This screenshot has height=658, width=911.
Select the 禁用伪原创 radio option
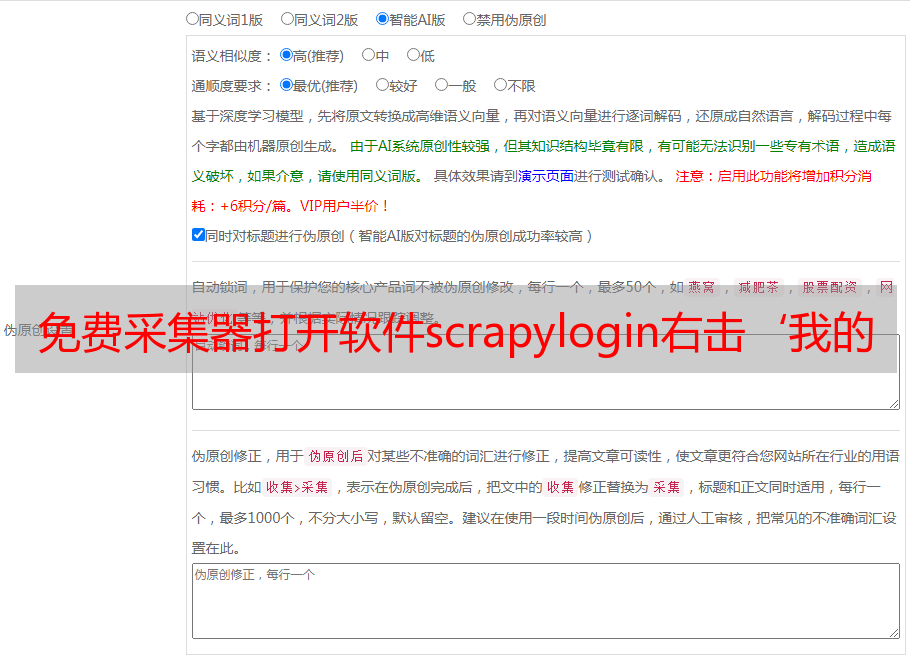[x=469, y=19]
